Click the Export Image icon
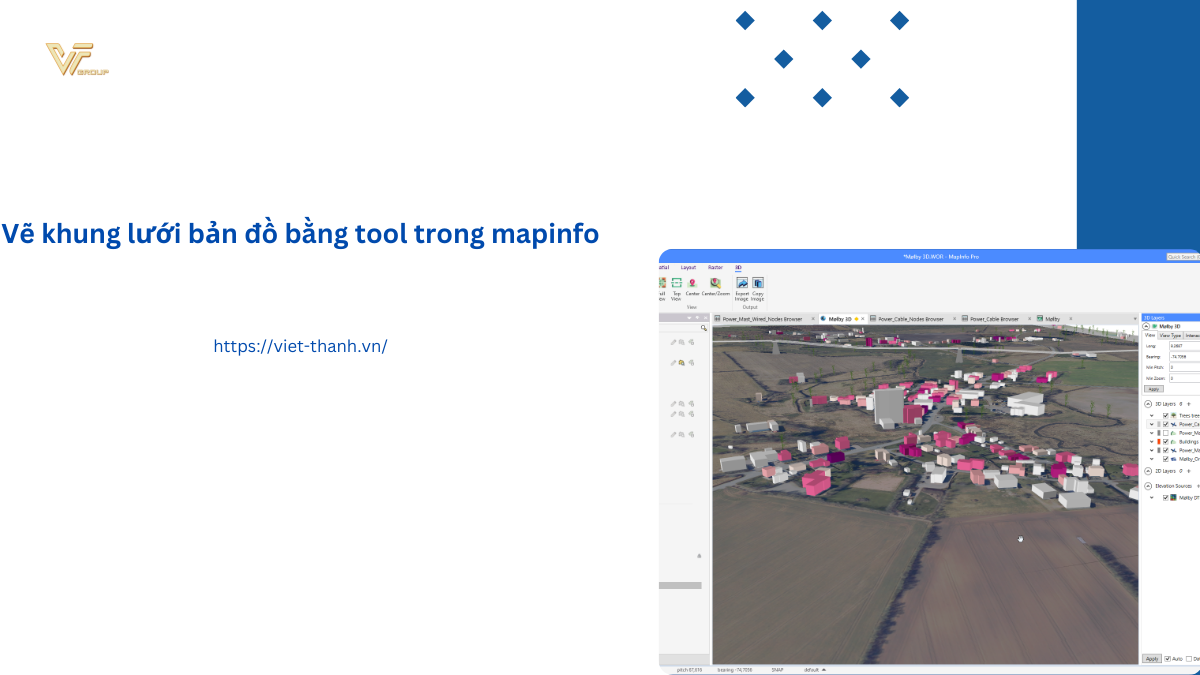This screenshot has height=675, width=1200. click(742, 284)
